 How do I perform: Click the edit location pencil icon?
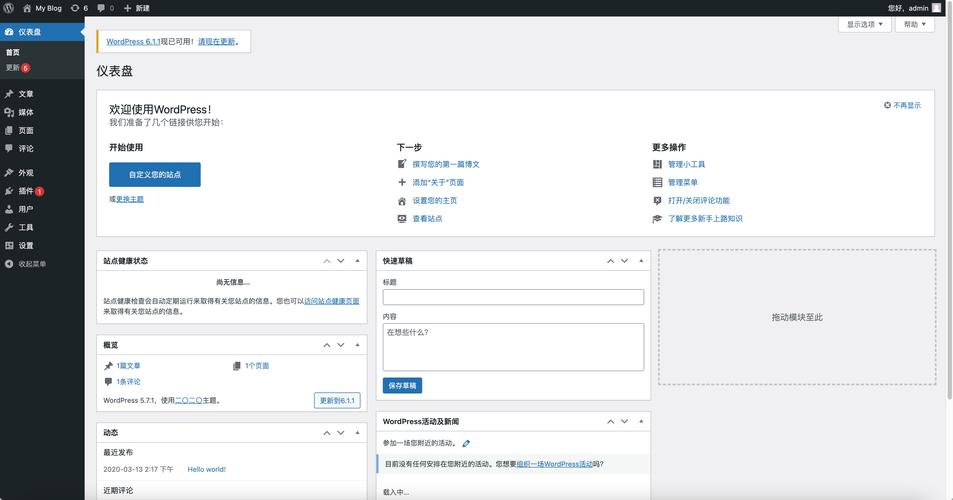466,443
